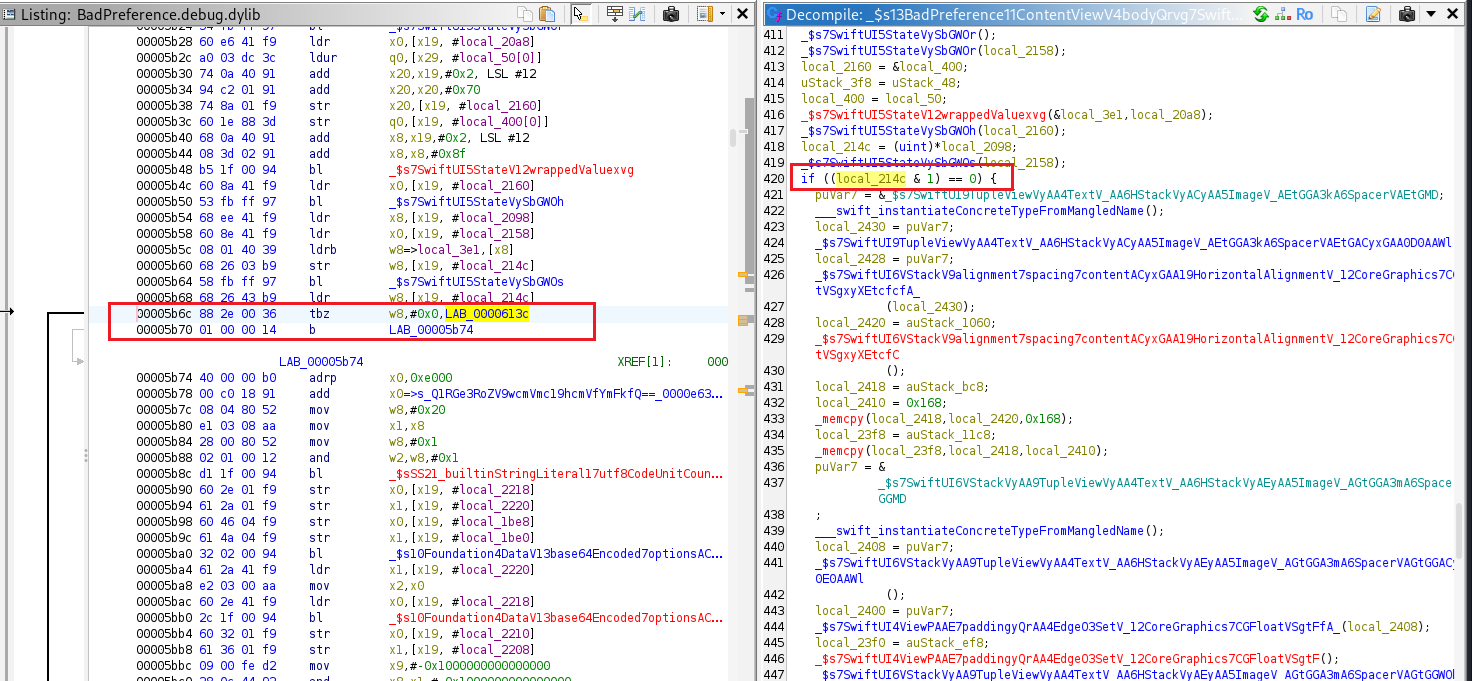Open the decompiler control flow graph icon
This screenshot has width=1472, height=681.
pos(1281,14)
